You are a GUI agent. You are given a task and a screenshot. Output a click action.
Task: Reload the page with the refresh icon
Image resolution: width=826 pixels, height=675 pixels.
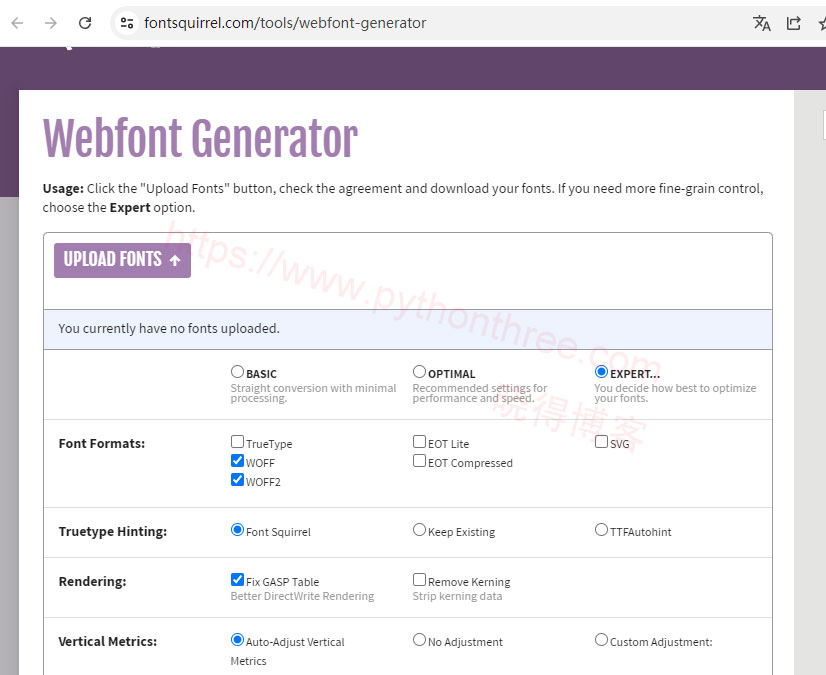85,23
